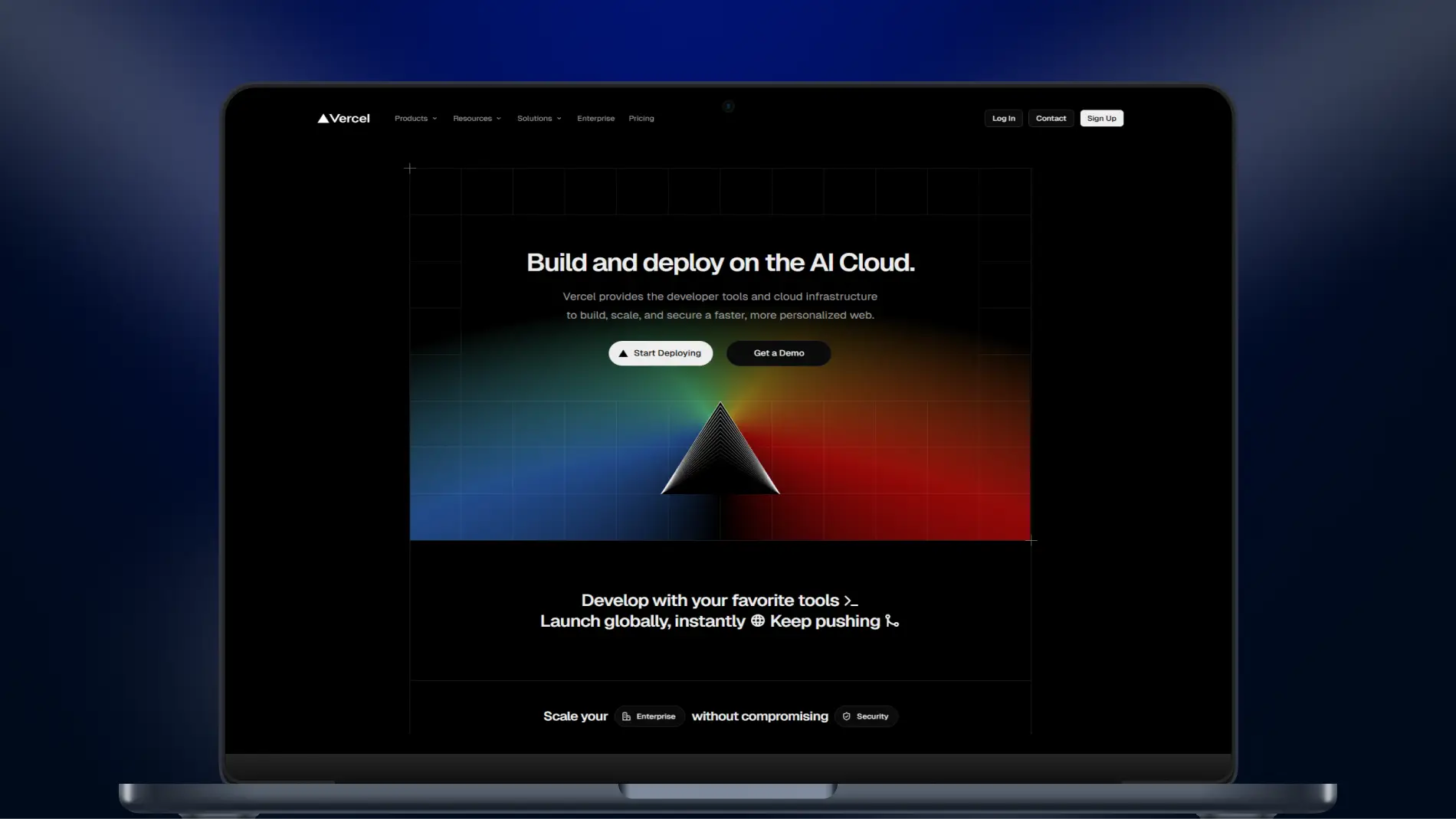
Task: Click the Vercel triangle logo icon
Action: [323, 119]
